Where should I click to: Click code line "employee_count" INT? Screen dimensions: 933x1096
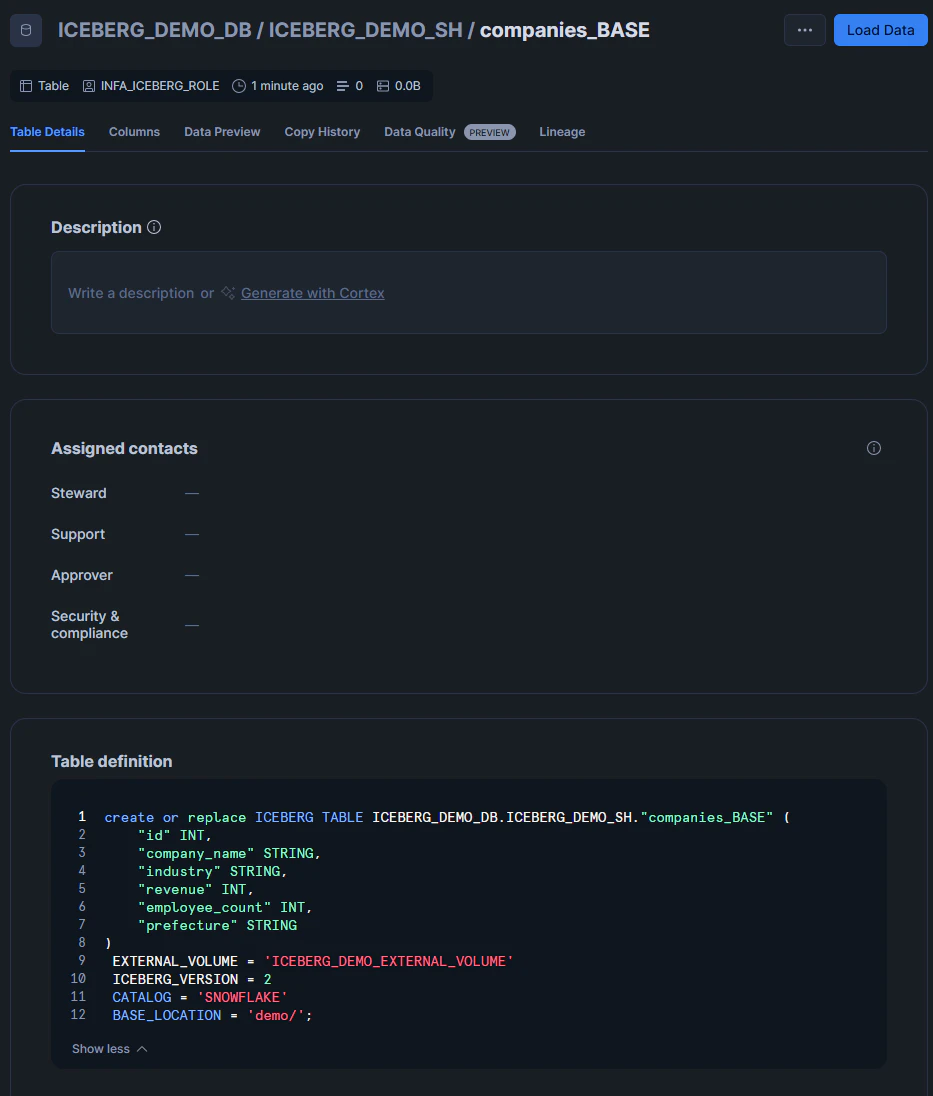coord(225,907)
